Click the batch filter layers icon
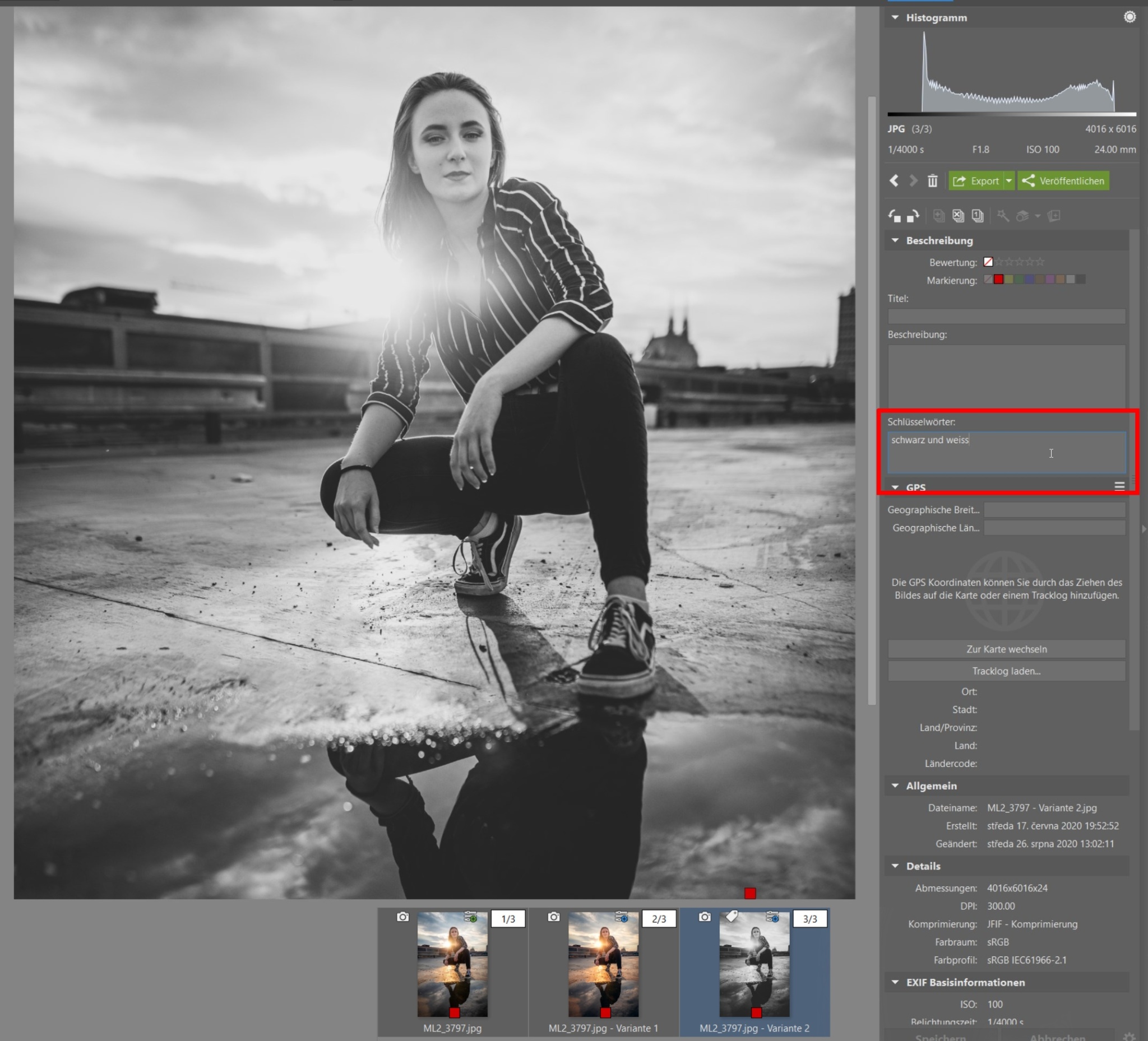Image resolution: width=1148 pixels, height=1041 pixels. [1023, 216]
